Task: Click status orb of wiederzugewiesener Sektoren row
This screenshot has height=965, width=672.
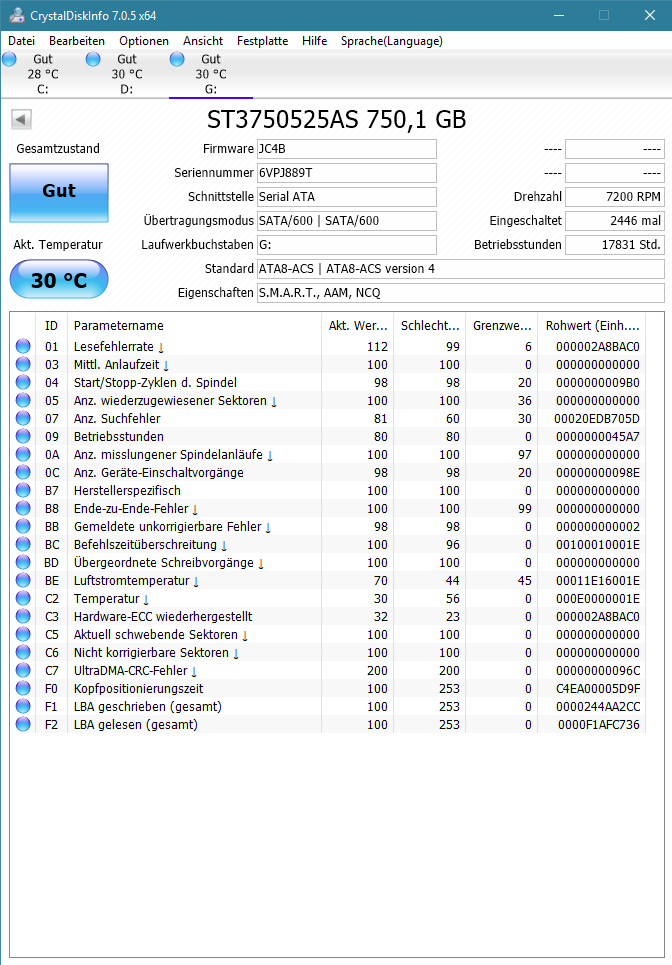Action: click(23, 401)
